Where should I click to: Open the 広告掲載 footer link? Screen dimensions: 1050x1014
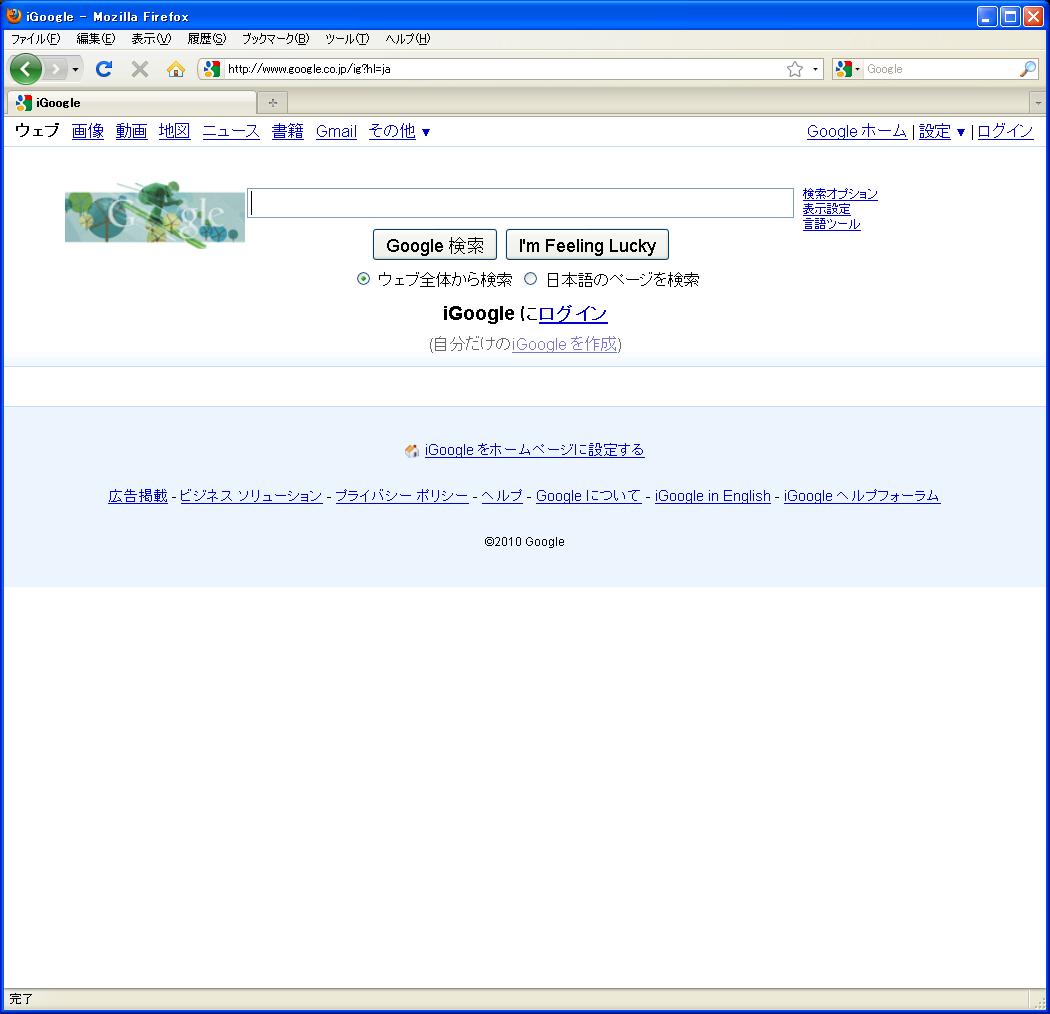(x=138, y=496)
